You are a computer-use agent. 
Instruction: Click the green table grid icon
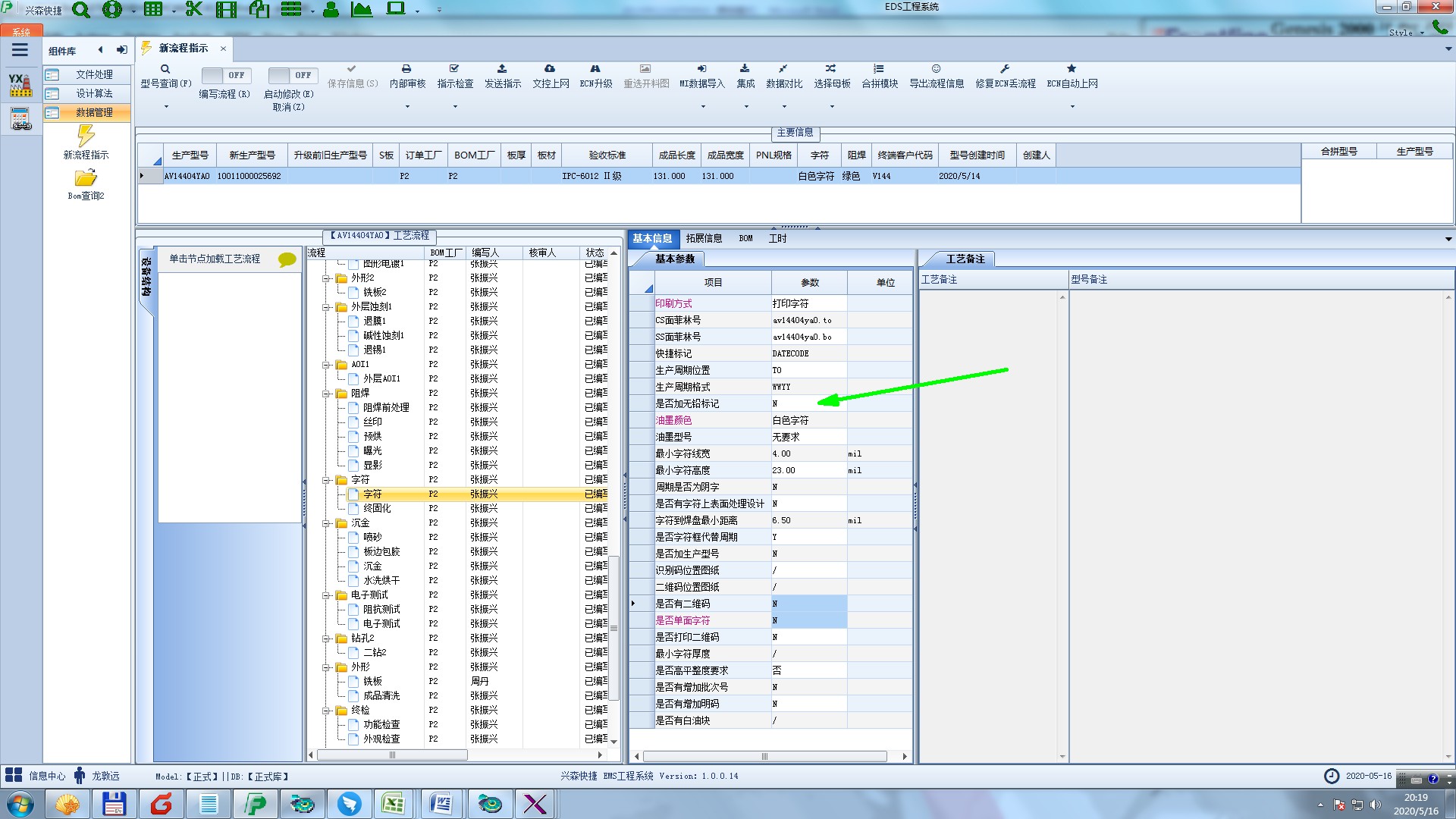[153, 9]
